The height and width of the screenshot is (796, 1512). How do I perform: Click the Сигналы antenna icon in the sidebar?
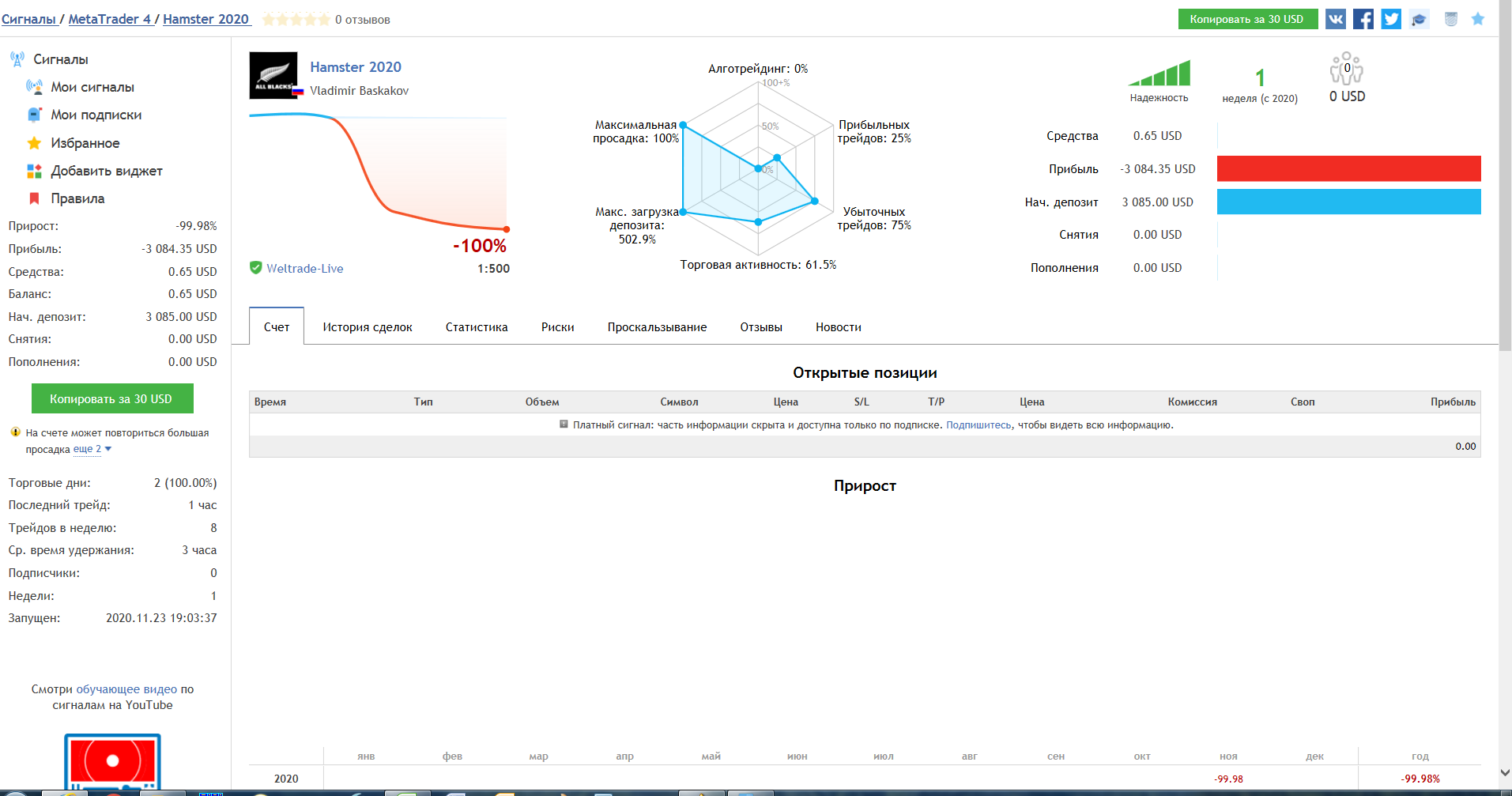pyautogui.click(x=17, y=58)
